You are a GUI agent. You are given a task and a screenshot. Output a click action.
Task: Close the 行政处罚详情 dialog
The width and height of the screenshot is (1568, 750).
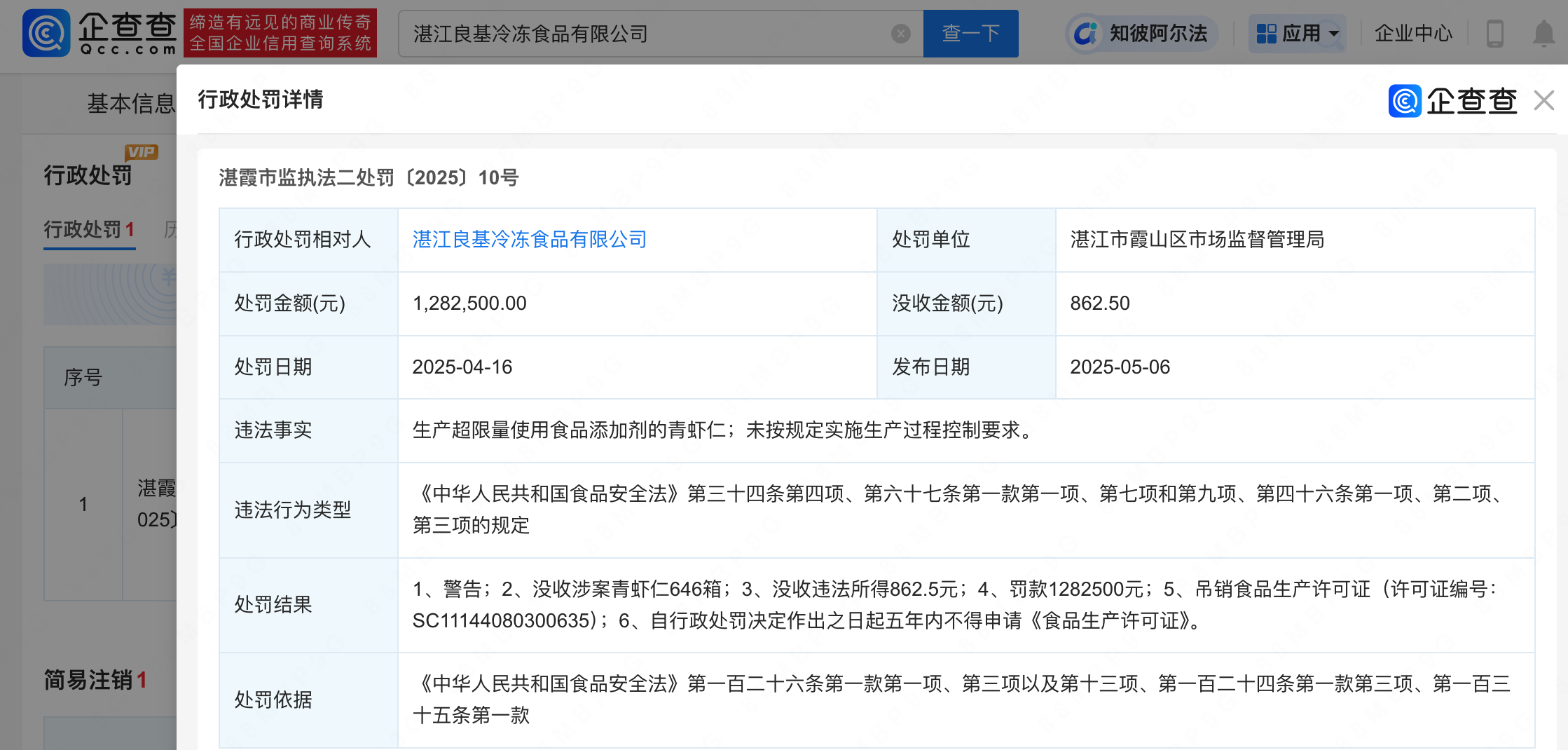1543,101
